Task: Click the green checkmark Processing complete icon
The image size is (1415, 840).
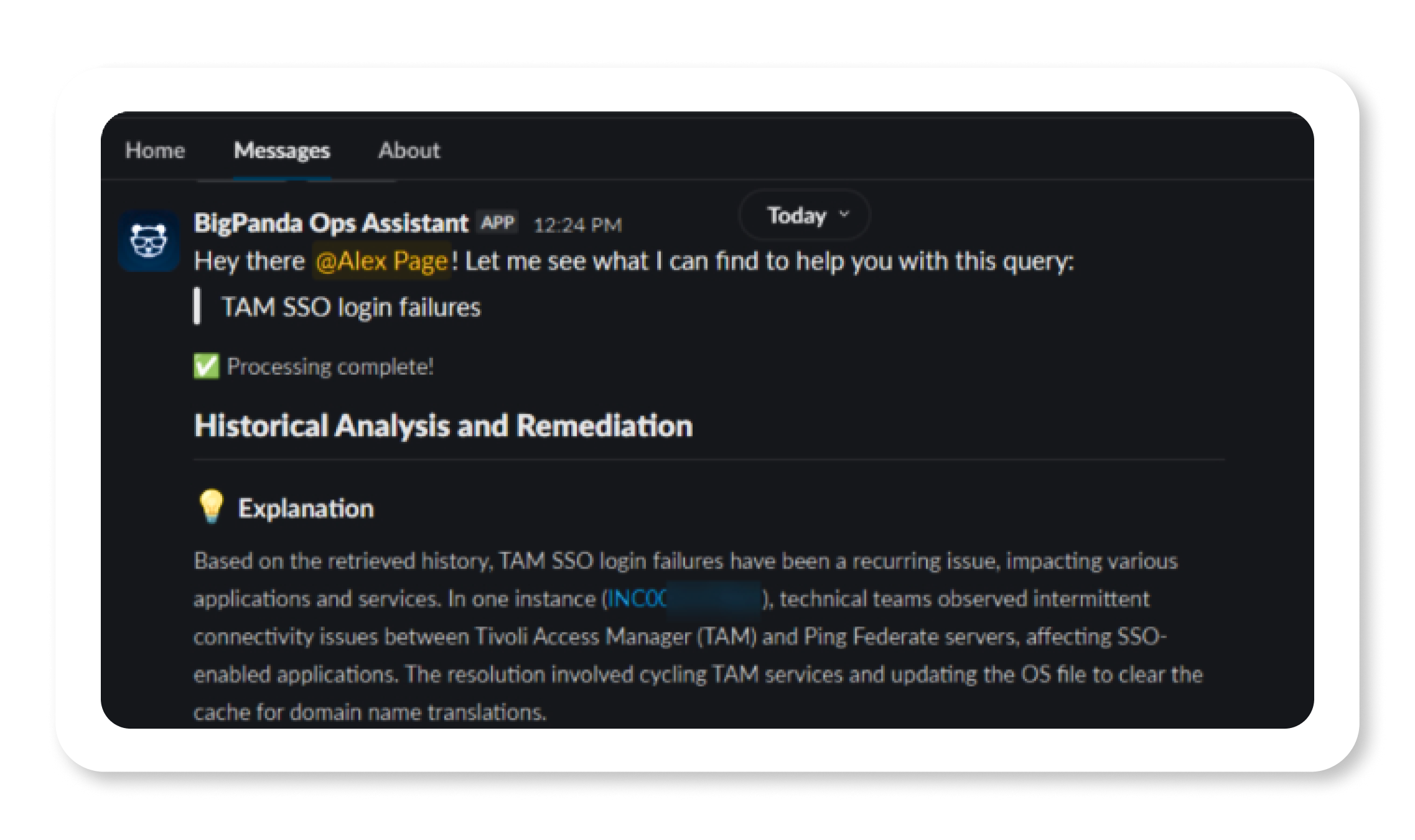Action: pyautogui.click(x=206, y=366)
